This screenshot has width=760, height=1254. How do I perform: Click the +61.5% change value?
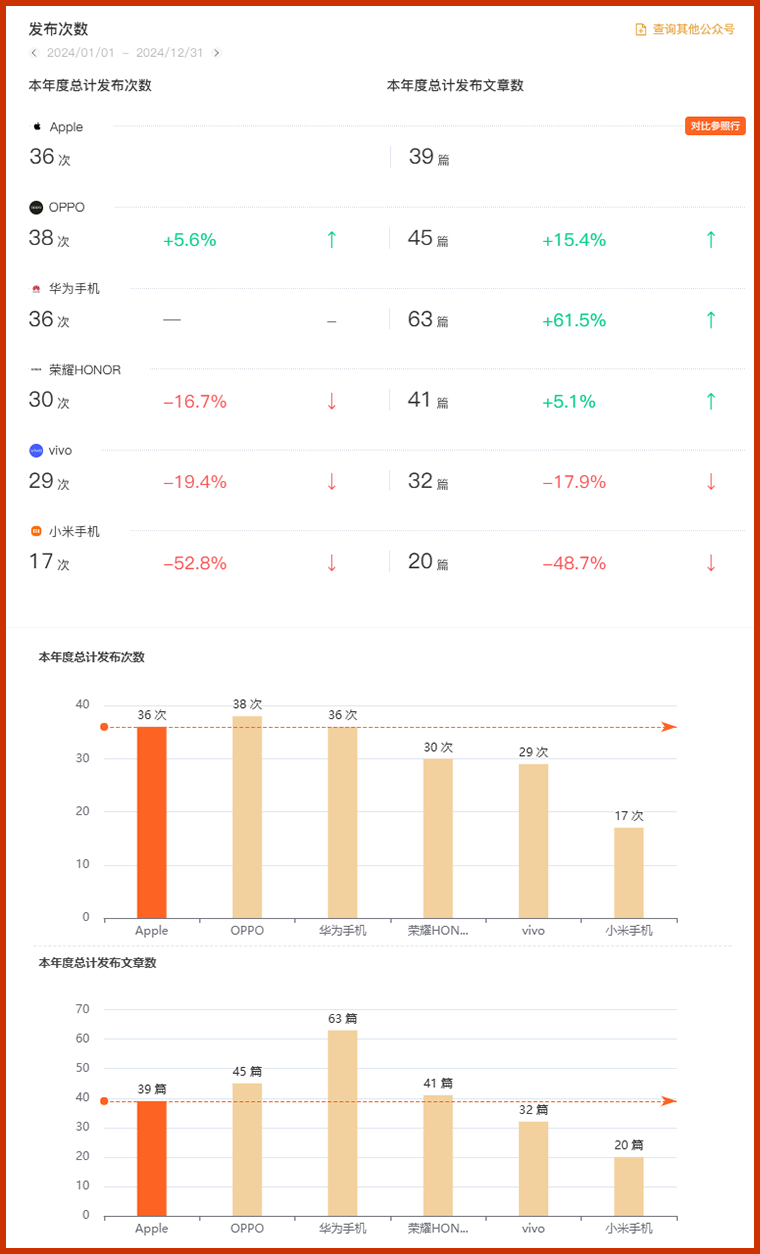574,321
